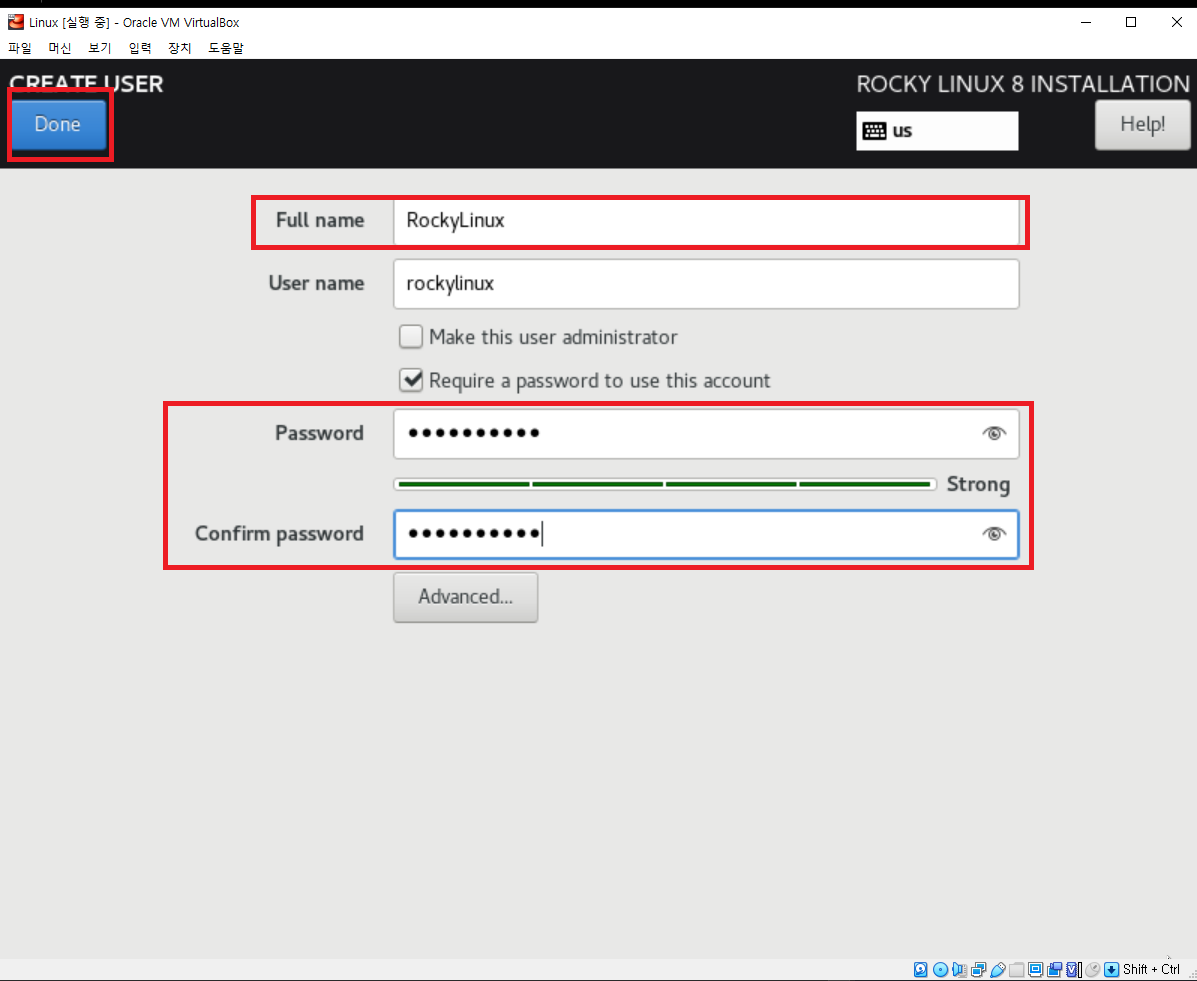The image size is (1197, 981).
Task: Click the hard disk activity status icon
Action: (x=921, y=970)
